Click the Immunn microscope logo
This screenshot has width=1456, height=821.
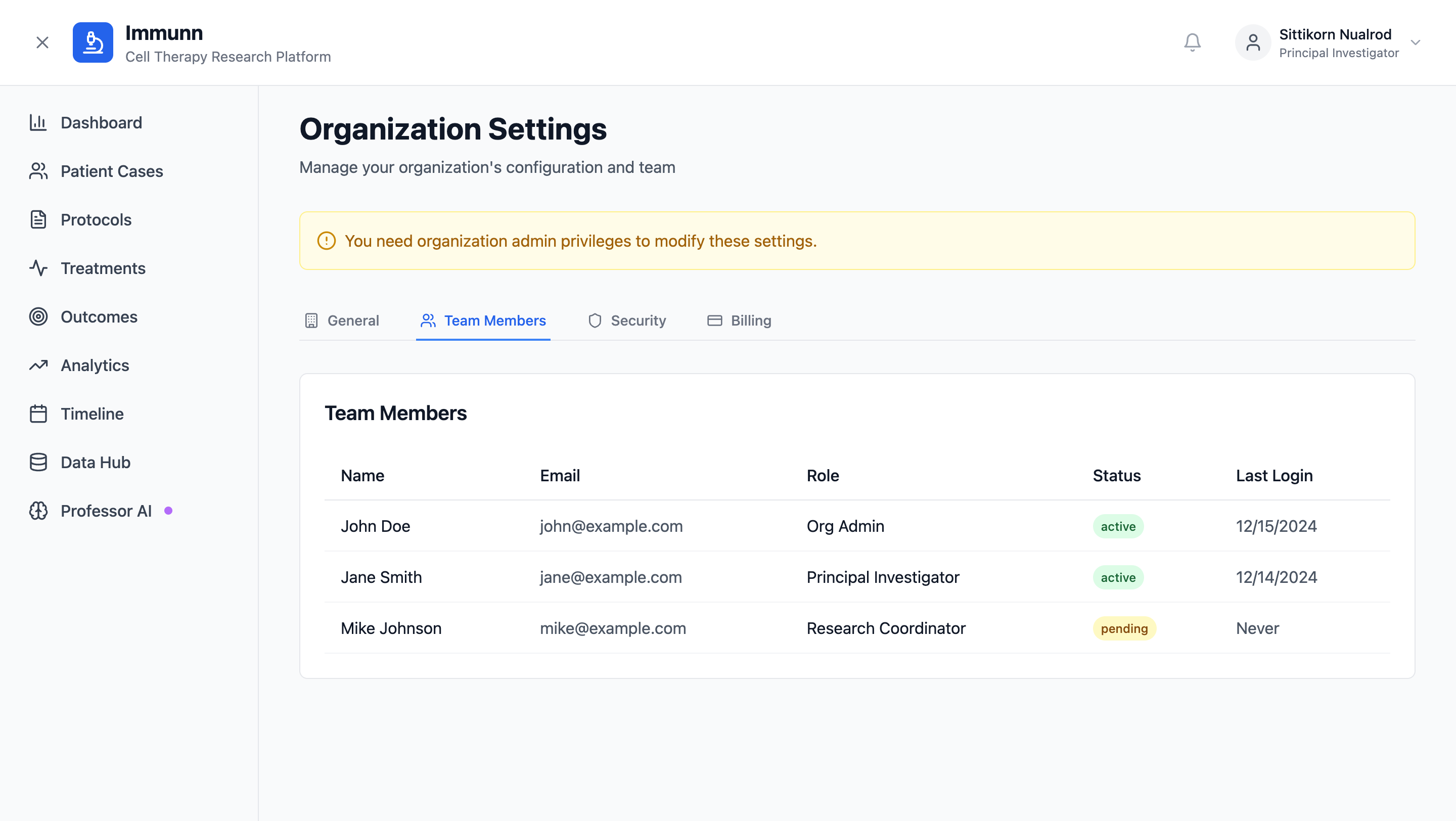click(93, 42)
